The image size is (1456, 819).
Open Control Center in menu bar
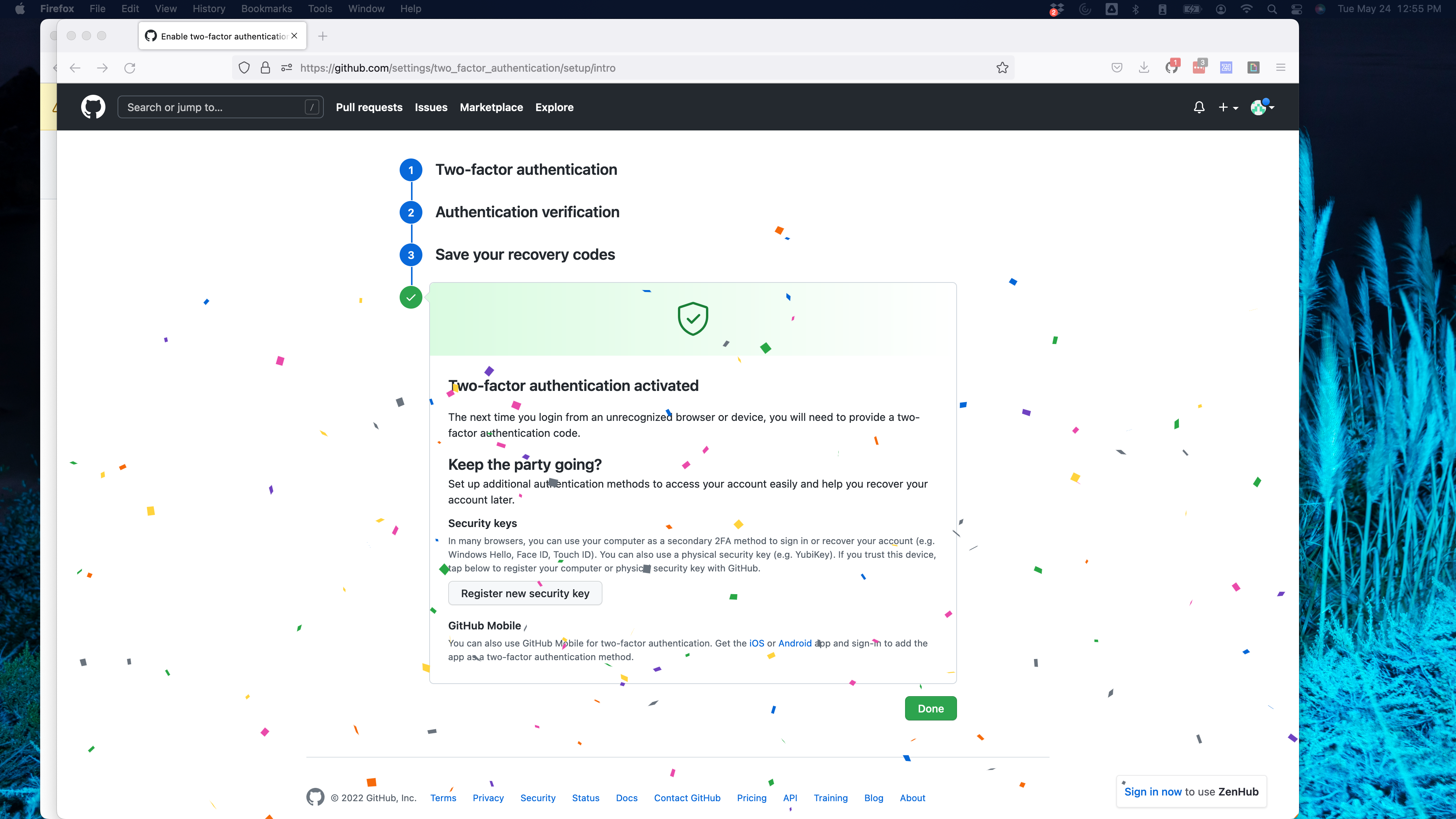click(x=1297, y=9)
